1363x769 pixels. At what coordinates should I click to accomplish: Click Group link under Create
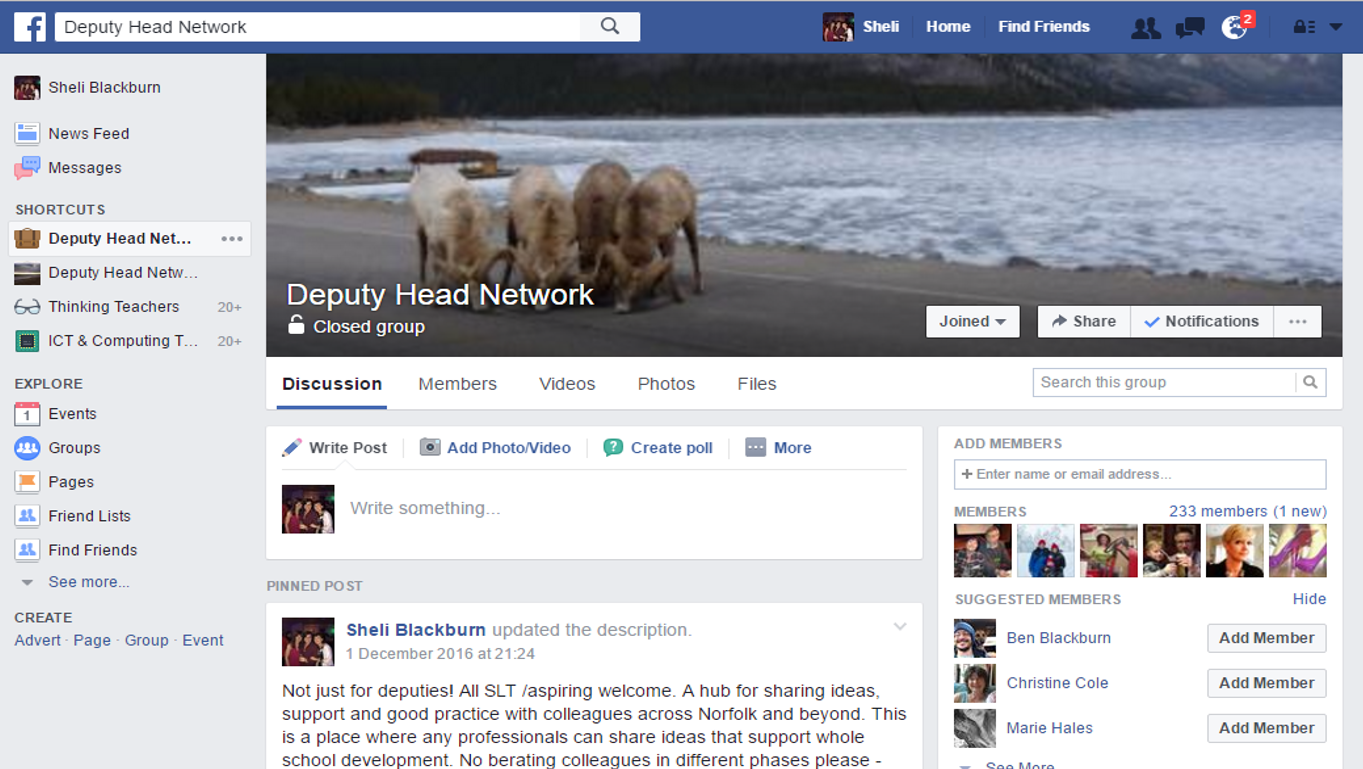[146, 640]
